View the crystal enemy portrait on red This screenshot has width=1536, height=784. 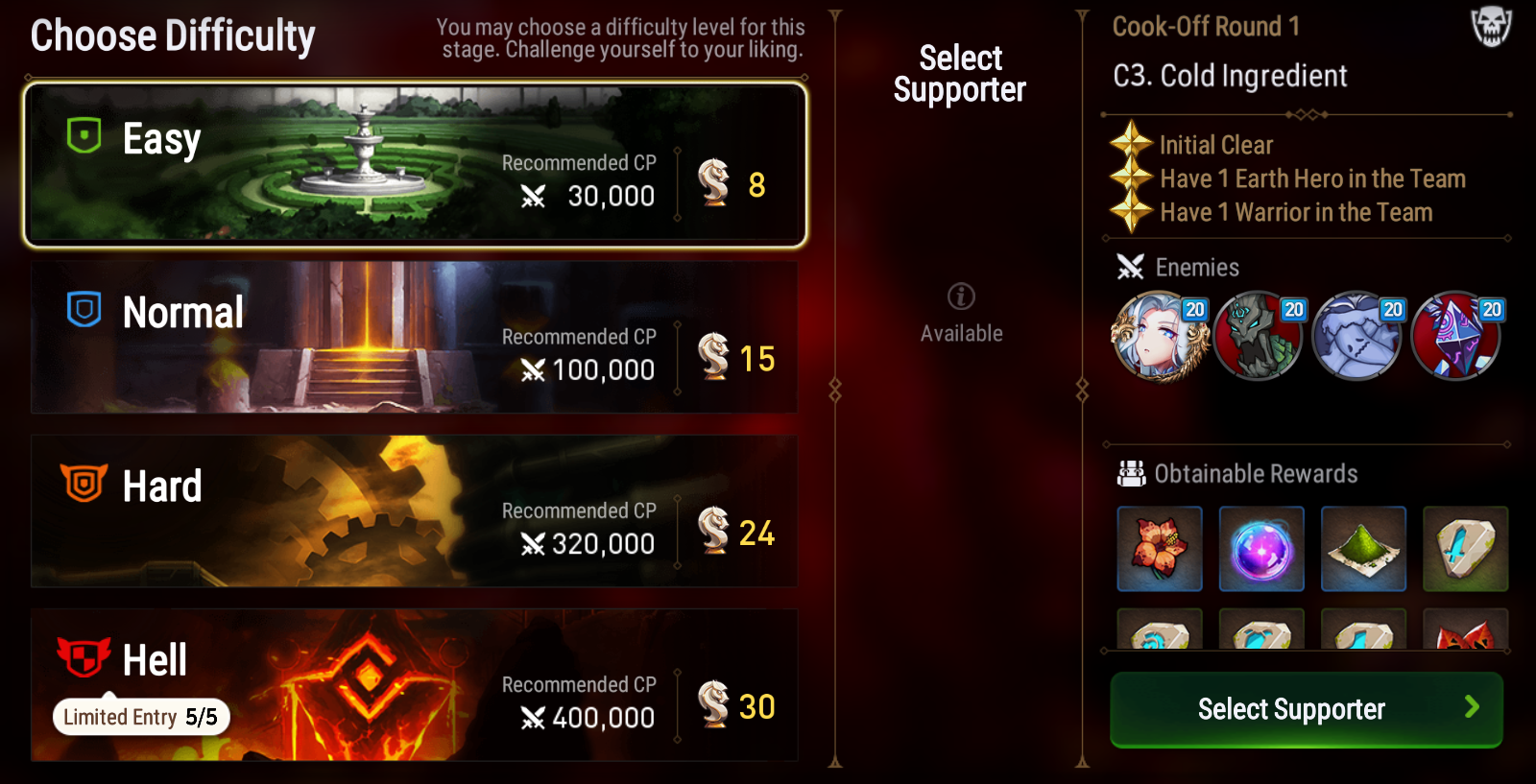pos(1456,337)
